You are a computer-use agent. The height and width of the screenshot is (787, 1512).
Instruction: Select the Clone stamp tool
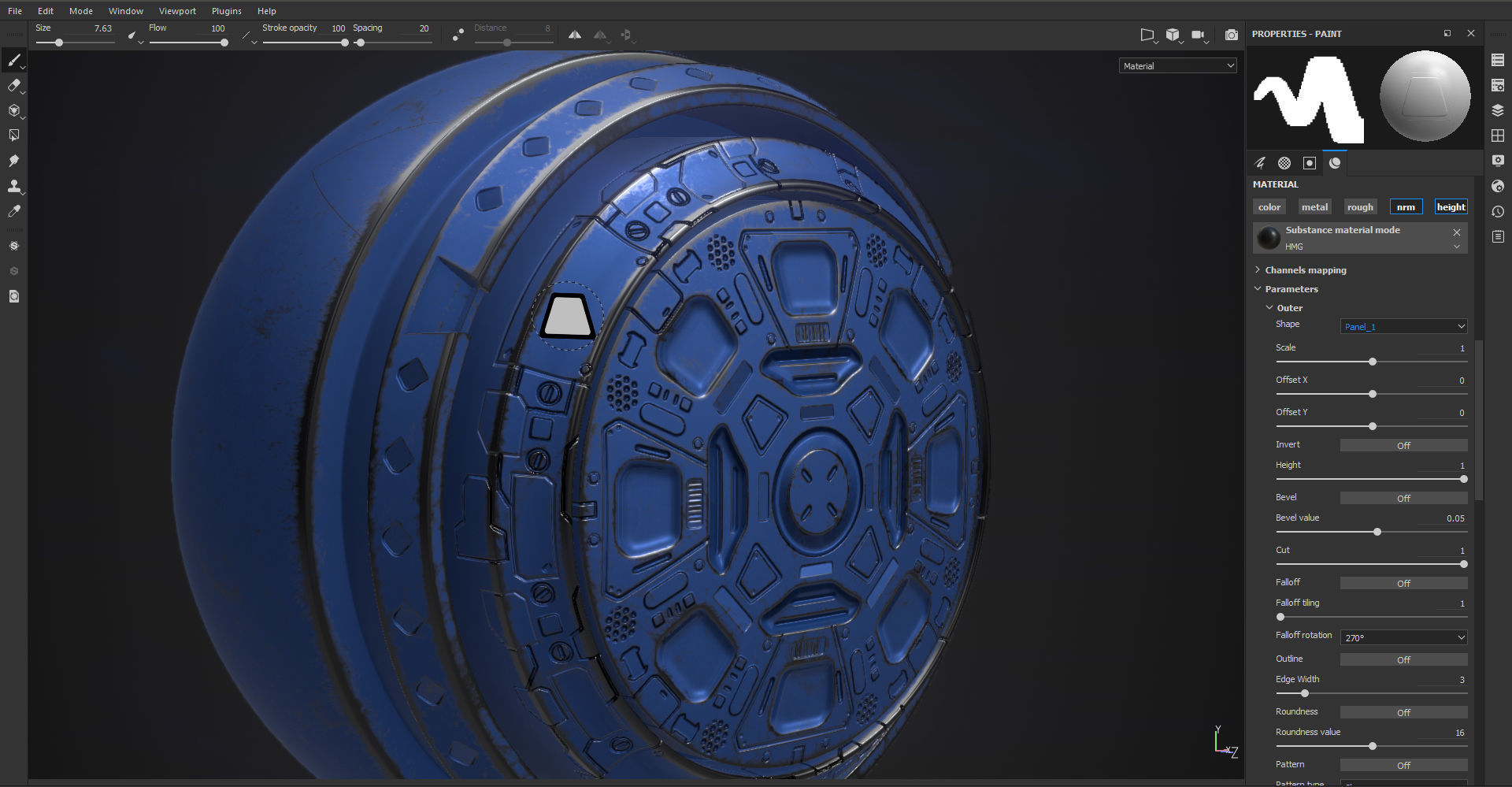[13, 187]
